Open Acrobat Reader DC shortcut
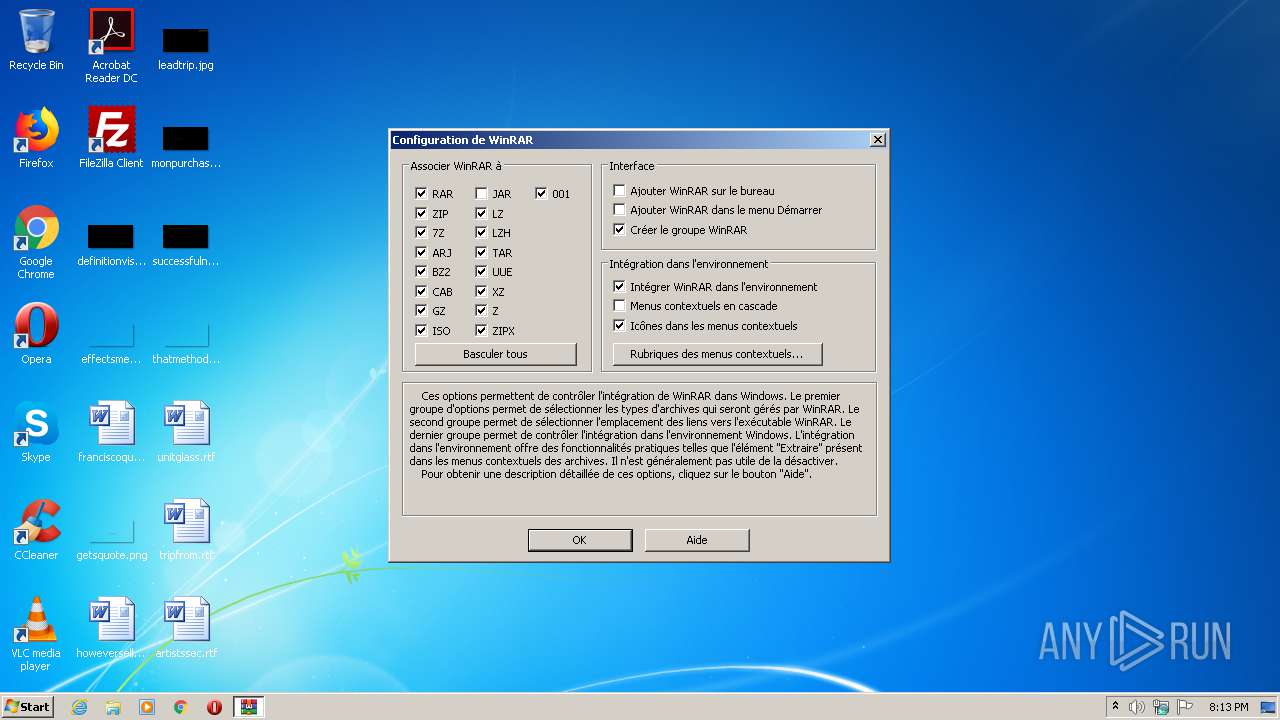The image size is (1280, 720). tap(111, 45)
